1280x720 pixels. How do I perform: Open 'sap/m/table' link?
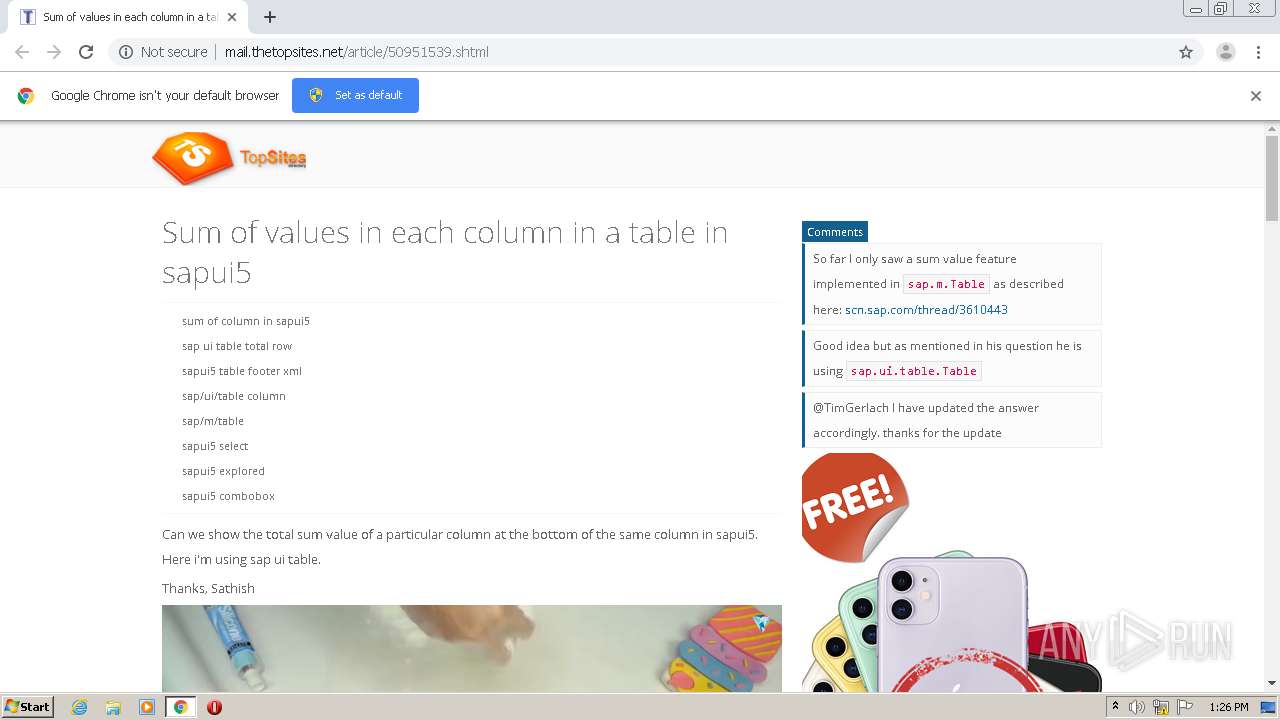click(213, 421)
